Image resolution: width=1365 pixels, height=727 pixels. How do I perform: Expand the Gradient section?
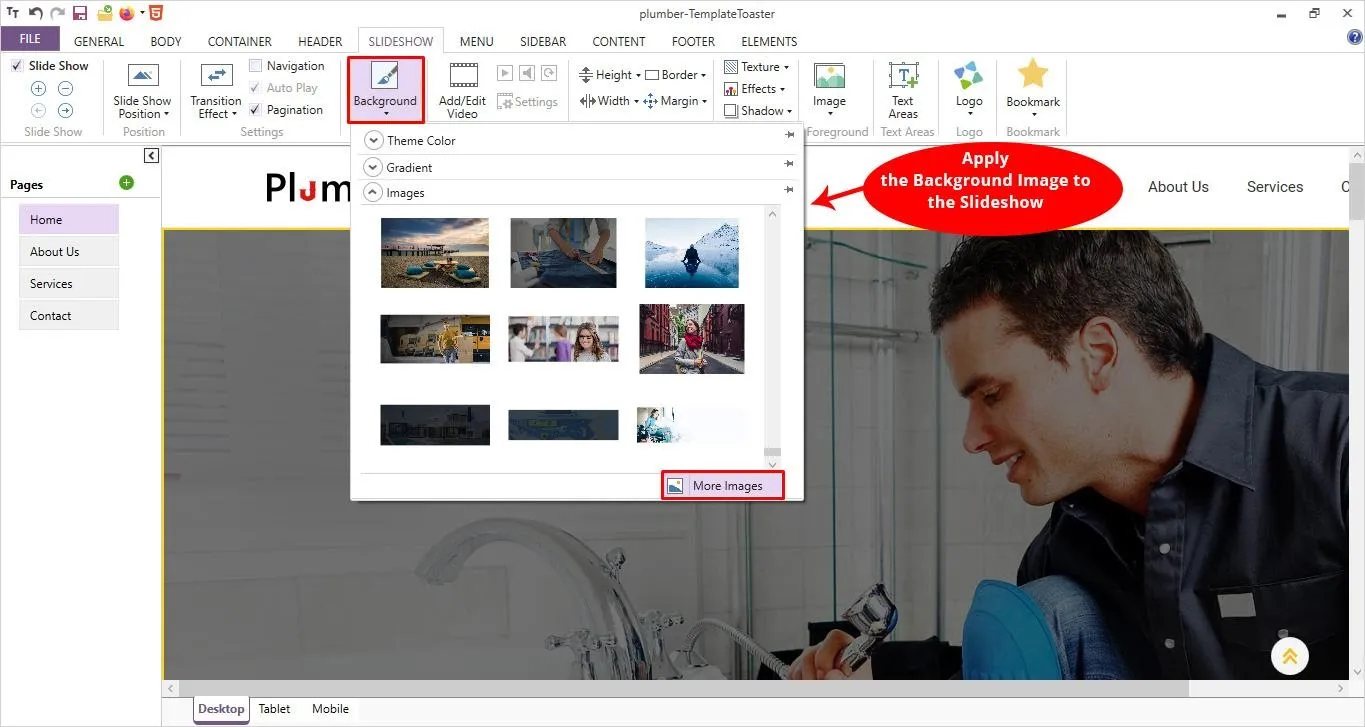pos(373,167)
